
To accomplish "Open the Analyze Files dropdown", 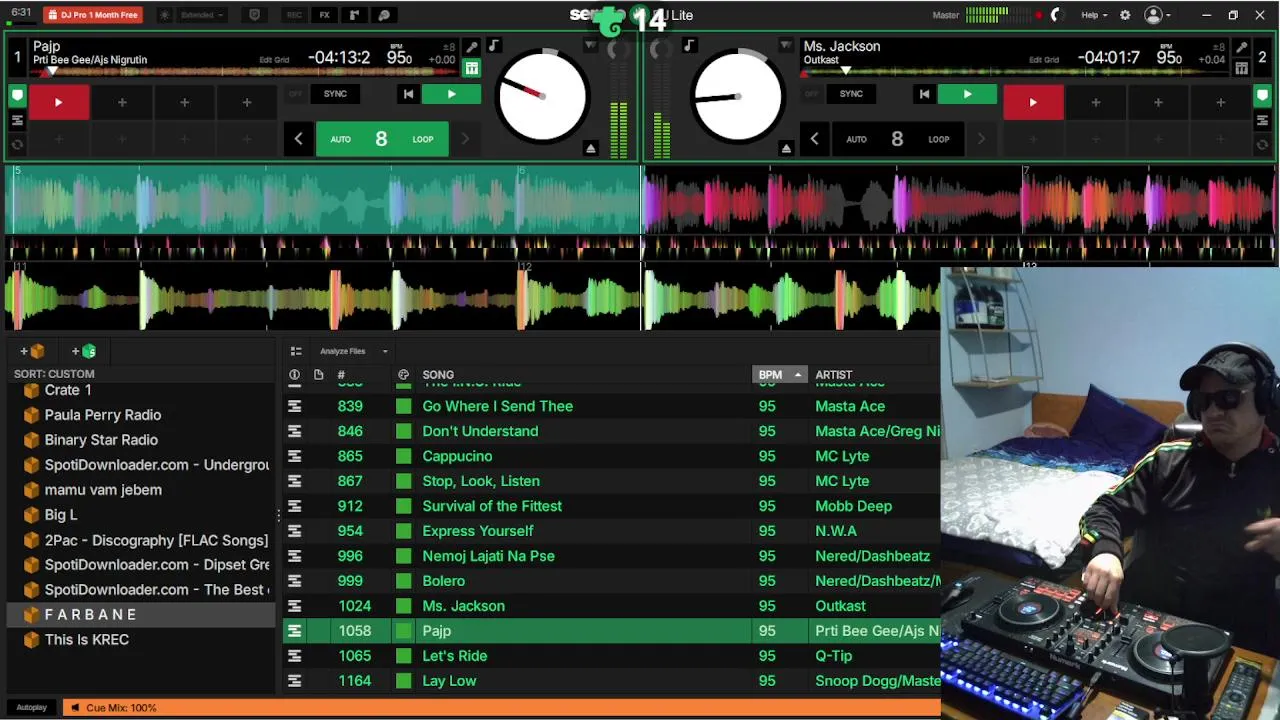I will point(353,351).
